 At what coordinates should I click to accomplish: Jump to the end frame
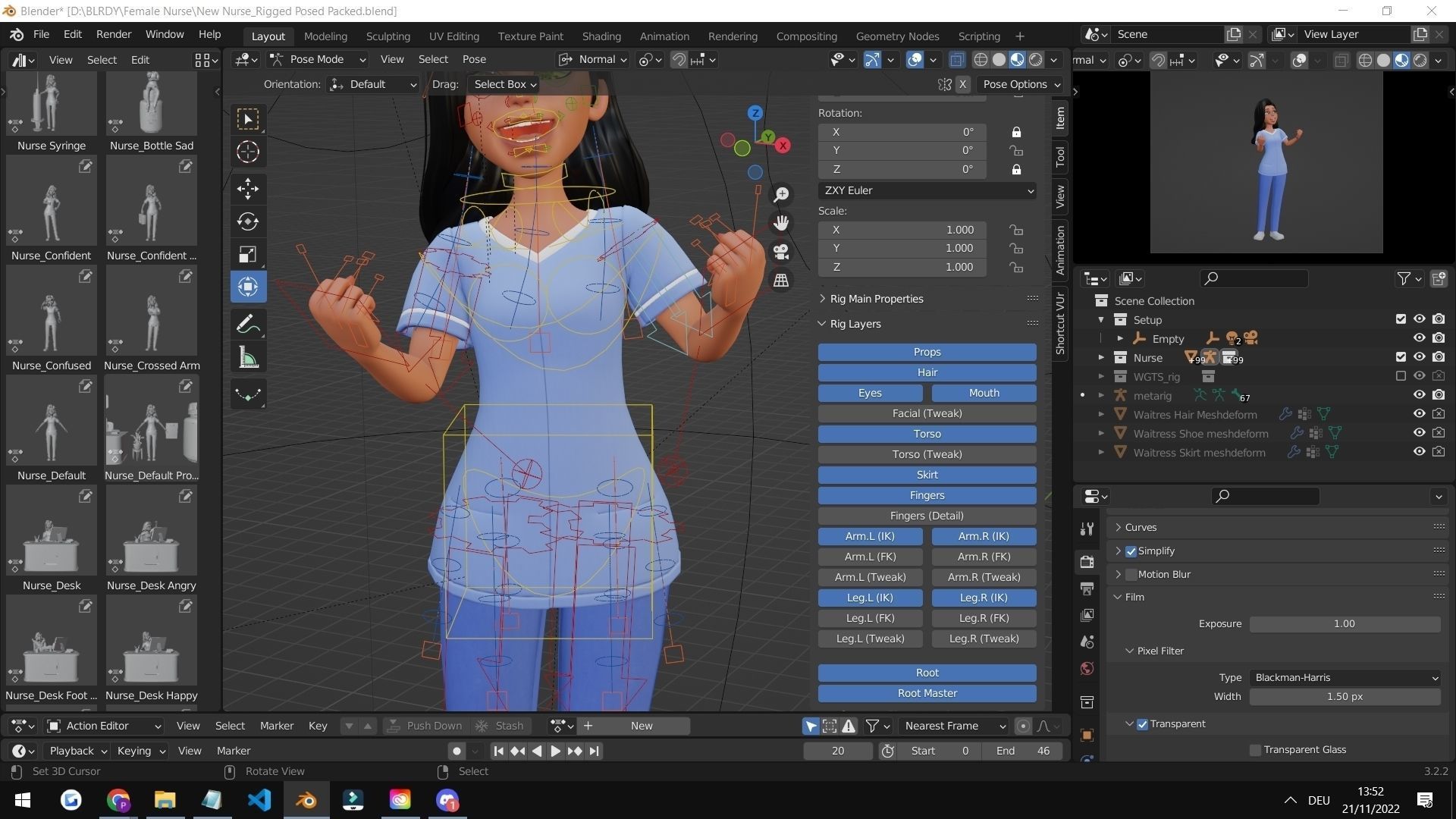[x=595, y=751]
